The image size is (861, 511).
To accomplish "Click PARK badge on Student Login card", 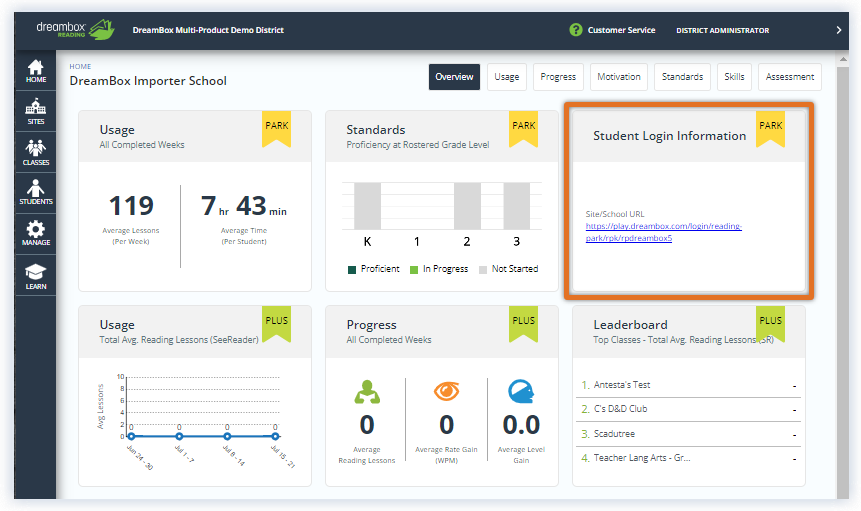I will [x=770, y=130].
